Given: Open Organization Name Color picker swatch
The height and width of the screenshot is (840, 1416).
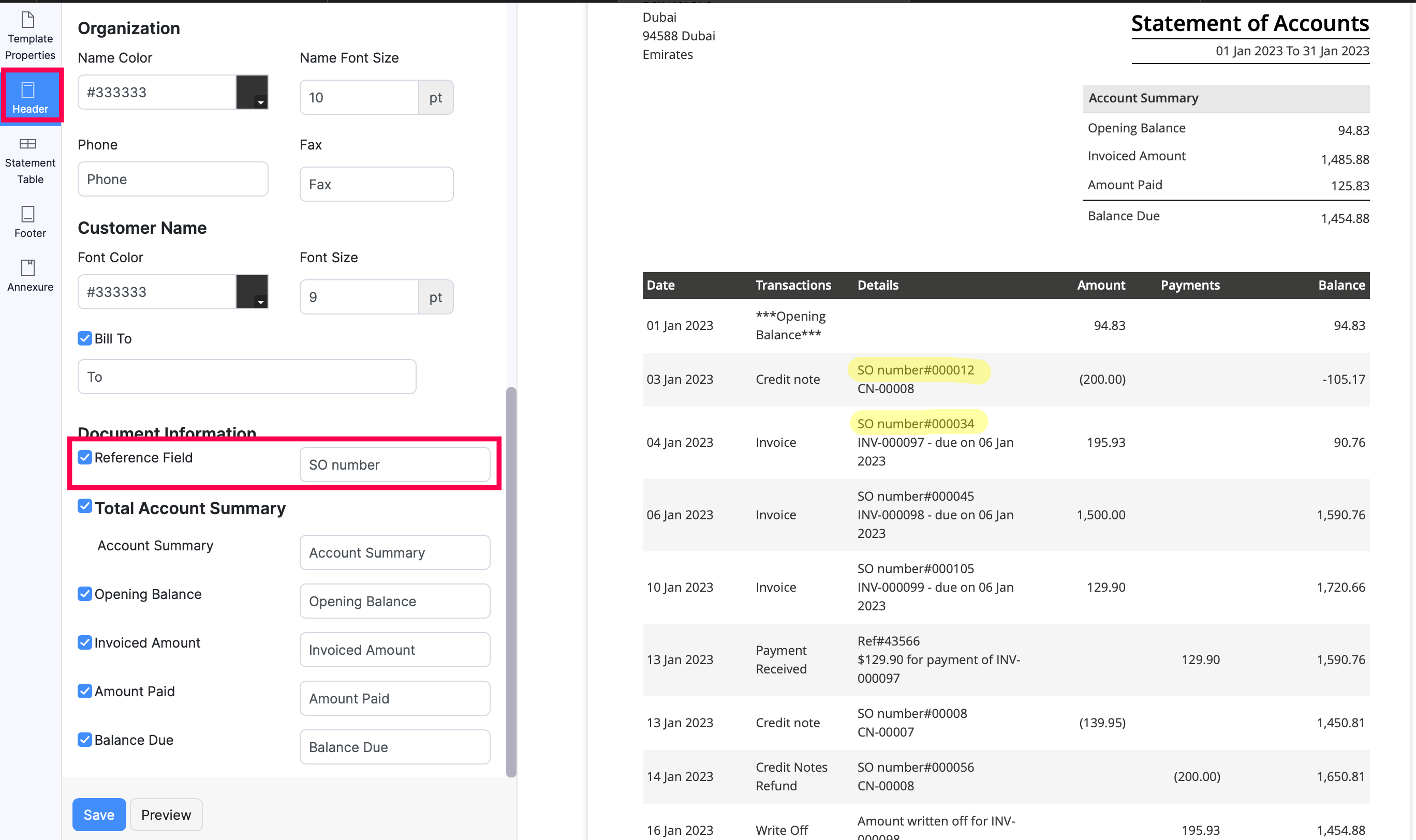Looking at the screenshot, I should pos(252,92).
